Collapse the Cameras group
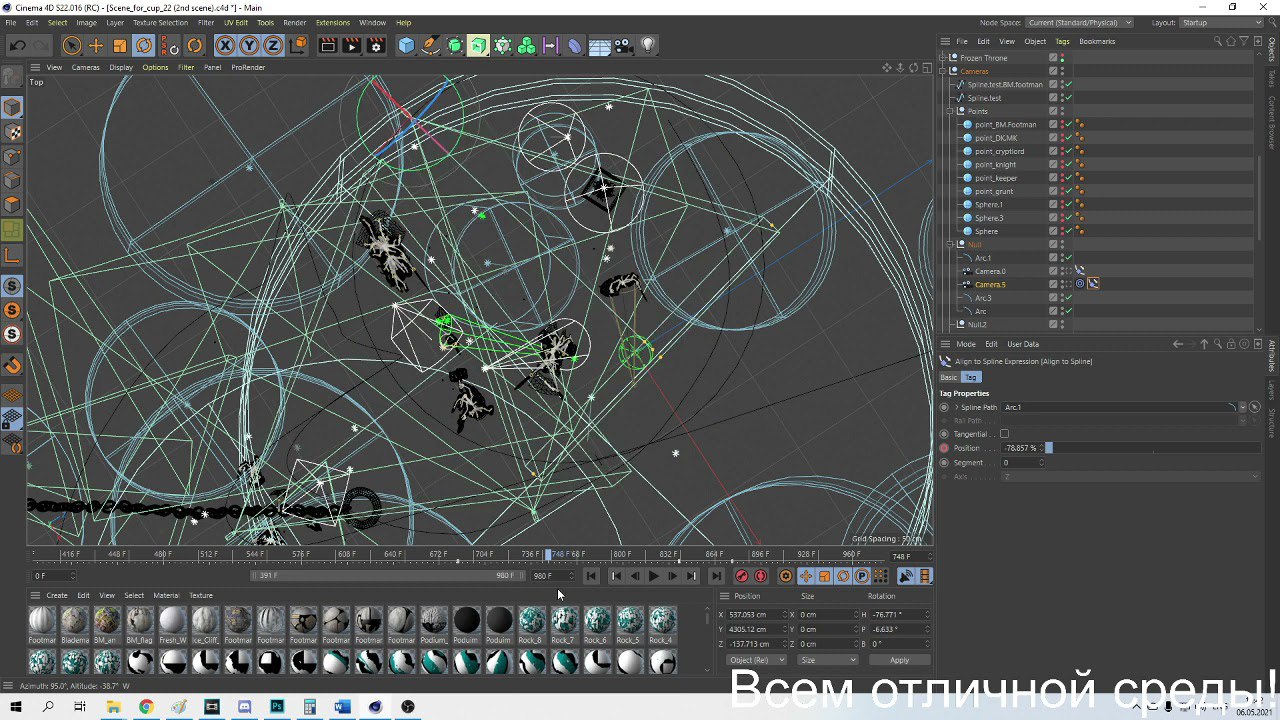 (944, 71)
